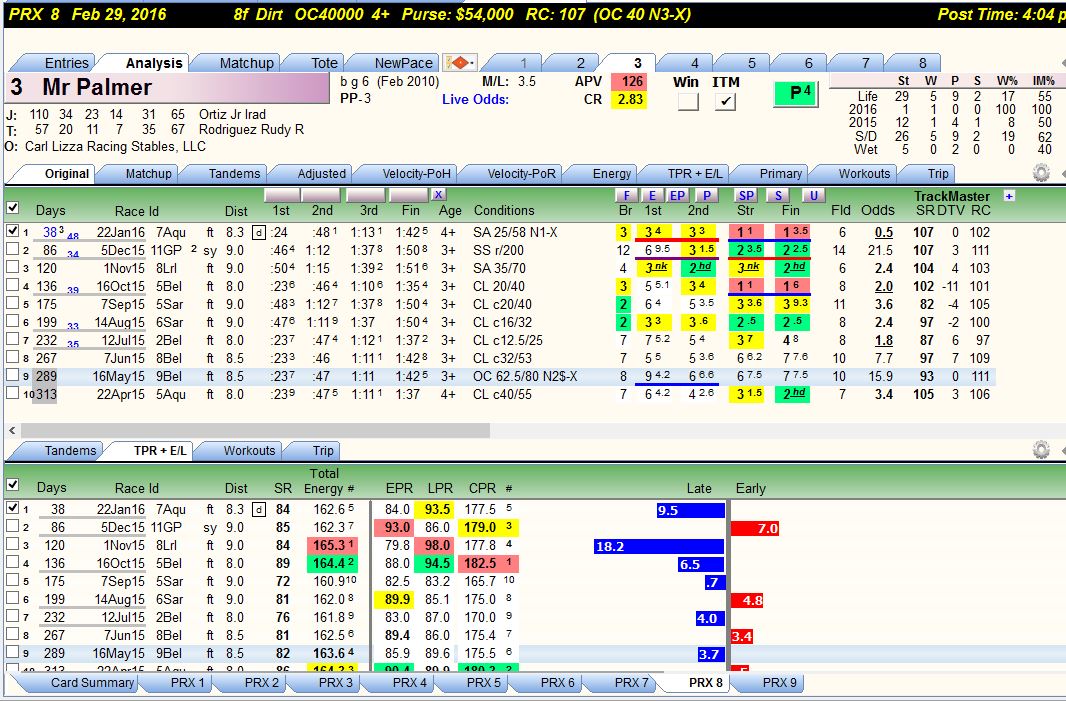Image resolution: width=1066 pixels, height=701 pixels.
Task: Click the red Early bar labeled 7.0
Action: pos(755,528)
